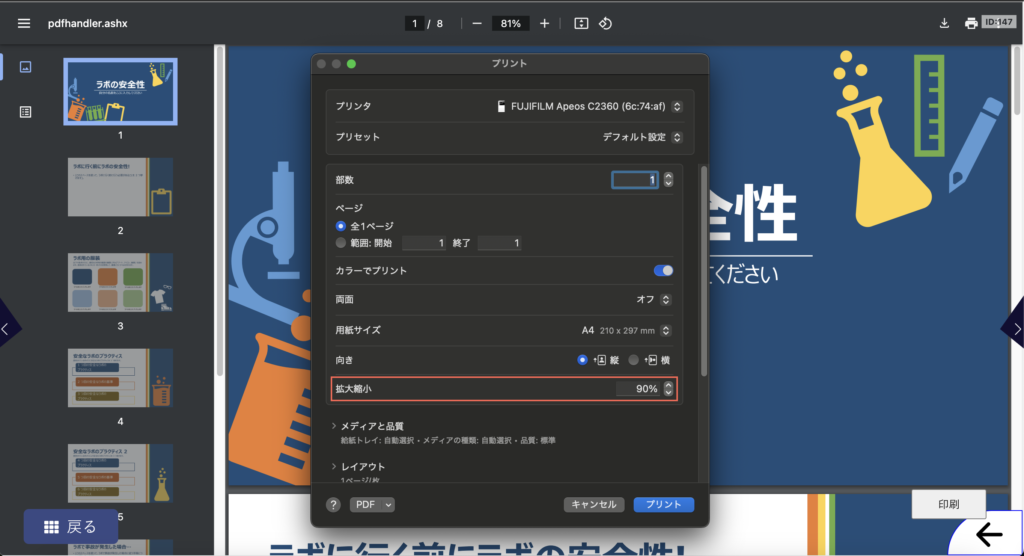Download the PDF with download icon
1024x556 pixels.
(x=944, y=24)
